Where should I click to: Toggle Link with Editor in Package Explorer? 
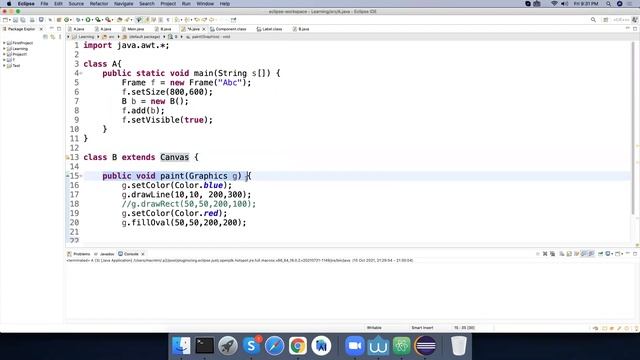(53, 37)
